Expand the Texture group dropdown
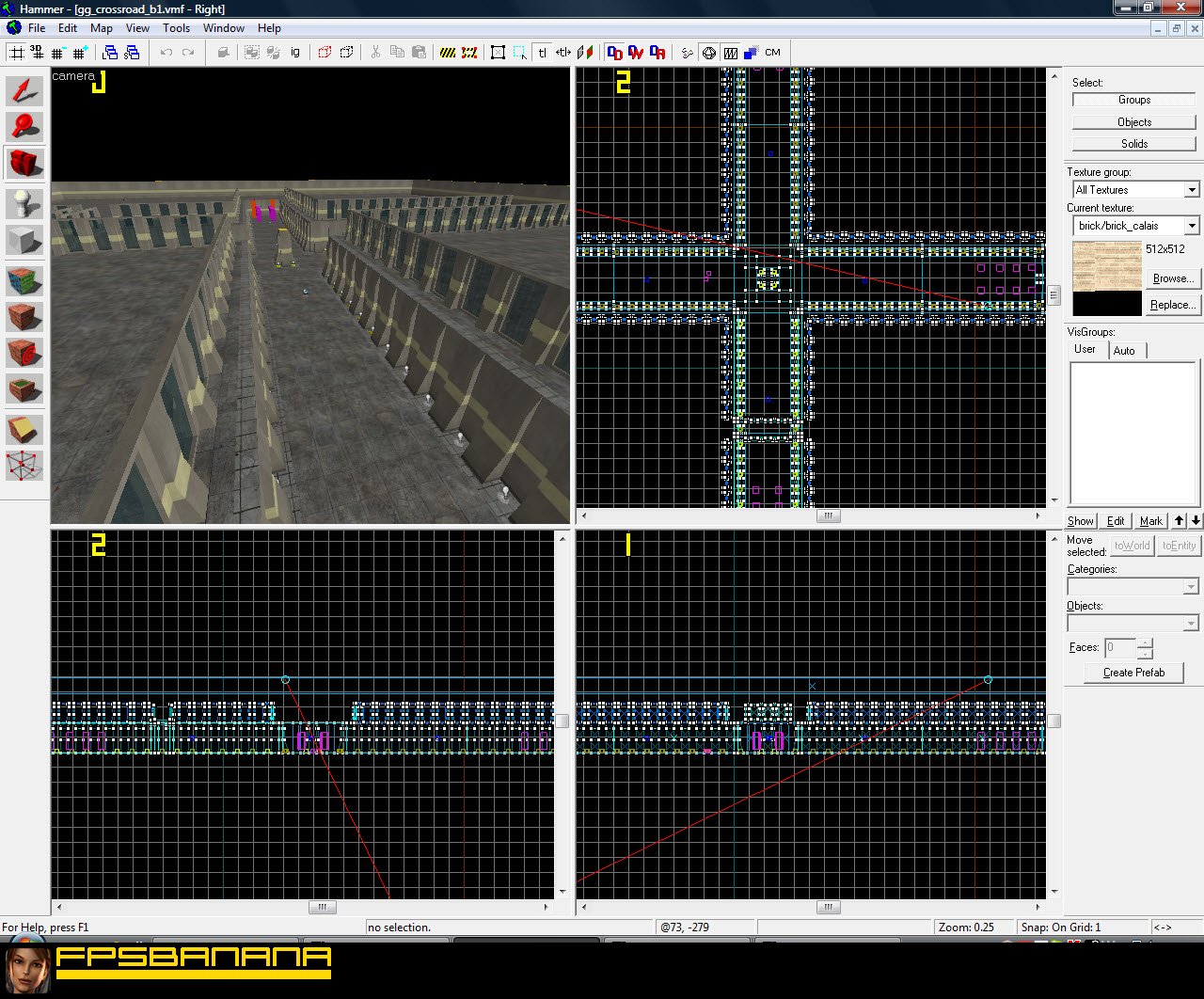 (1191, 190)
